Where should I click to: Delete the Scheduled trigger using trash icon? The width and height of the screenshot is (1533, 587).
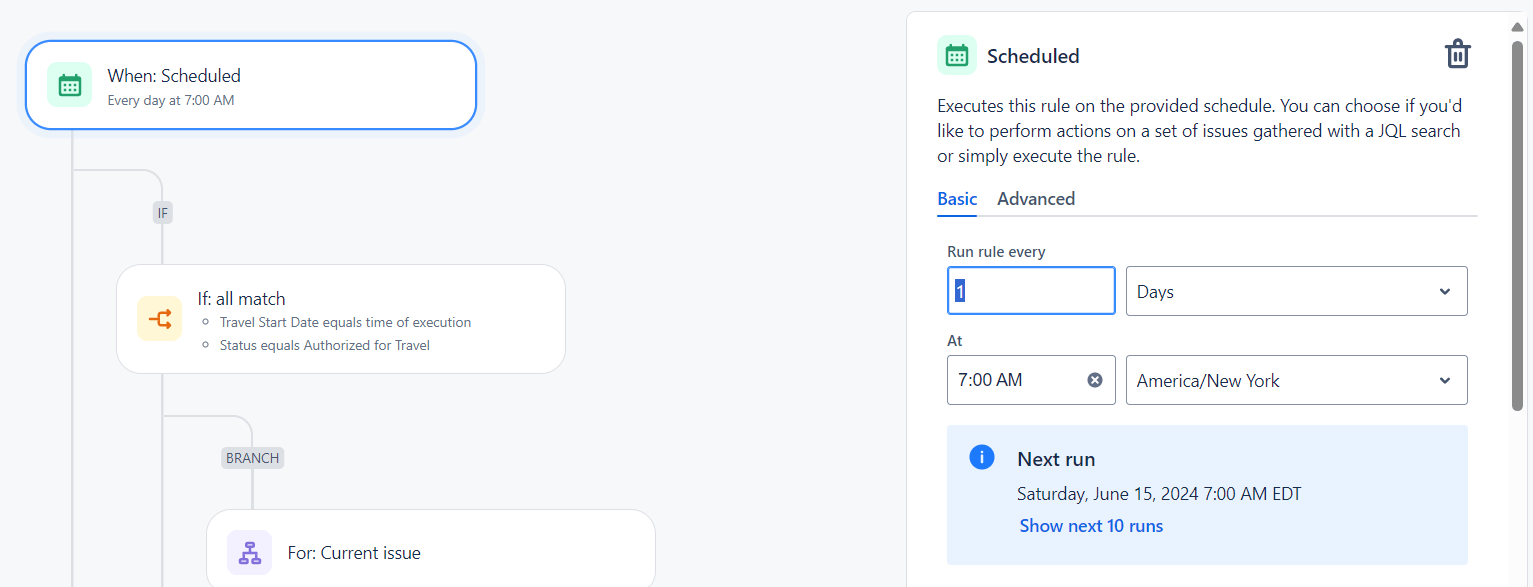tap(1457, 54)
